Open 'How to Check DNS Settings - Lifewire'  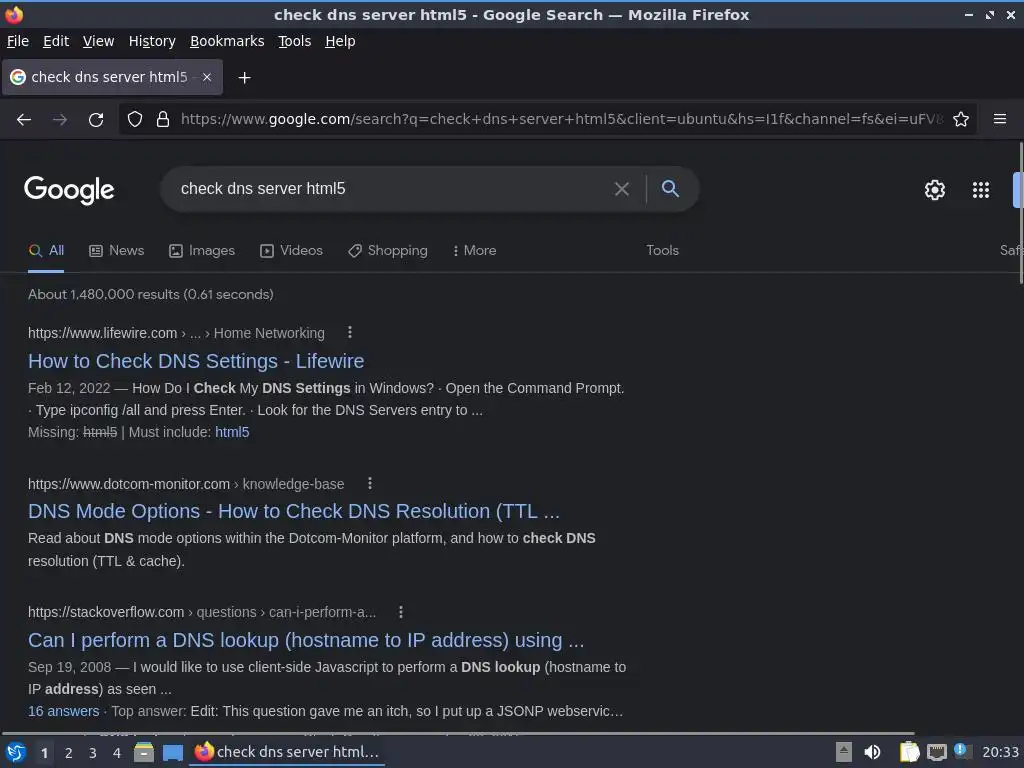pyautogui.click(x=196, y=361)
